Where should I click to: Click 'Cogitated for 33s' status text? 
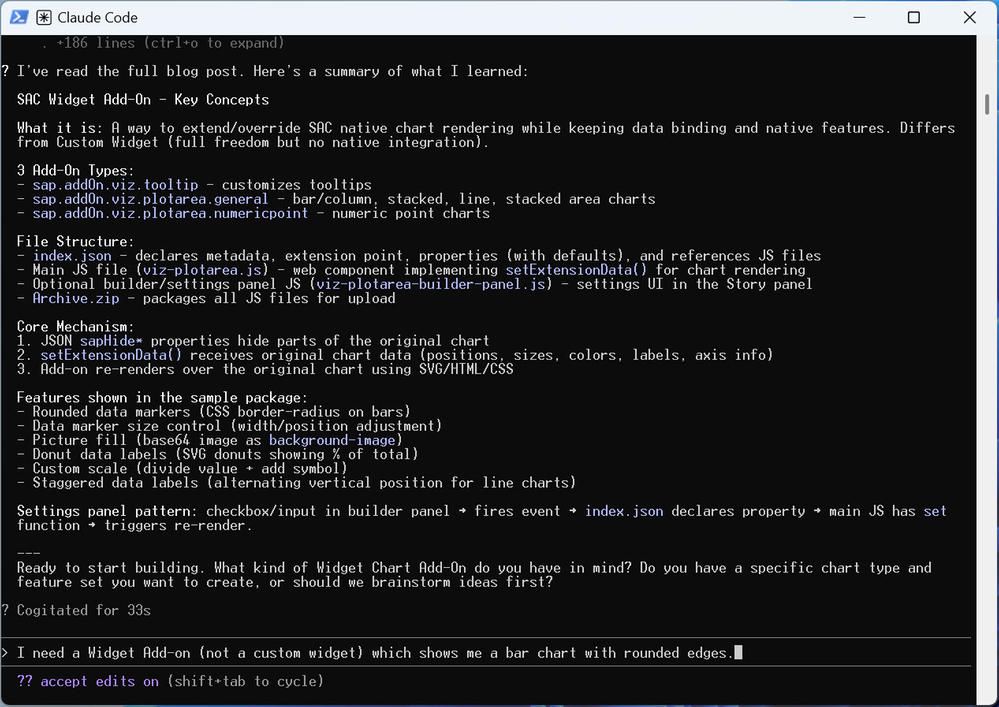click(83, 610)
